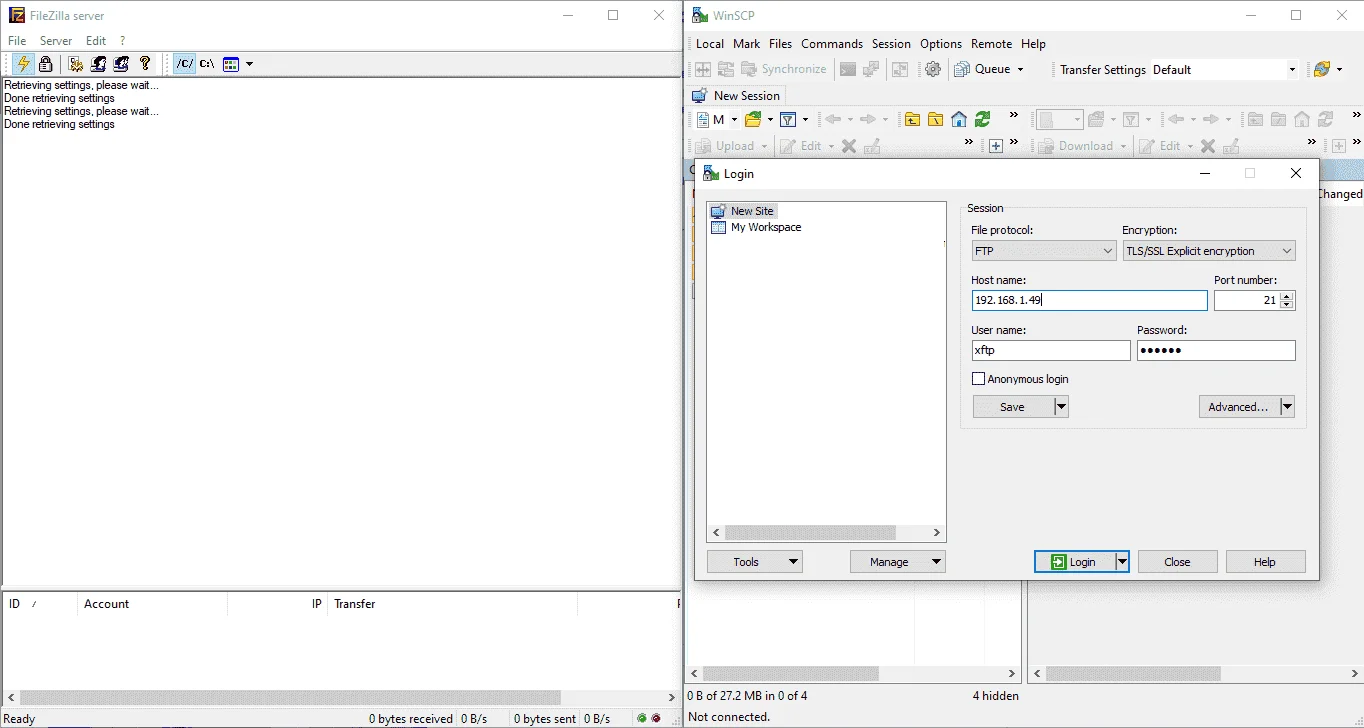Refresh the local panel with green arrows icon
The height and width of the screenshot is (728, 1364).
click(x=983, y=119)
